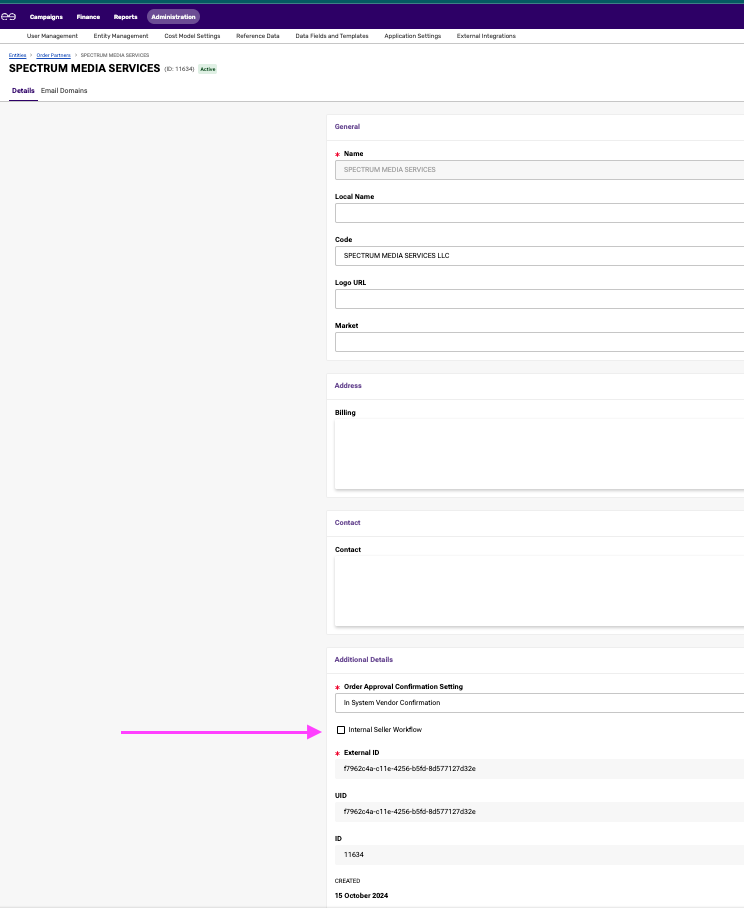This screenshot has width=744, height=918.
Task: Click the Contact text area
Action: [x=539, y=591]
